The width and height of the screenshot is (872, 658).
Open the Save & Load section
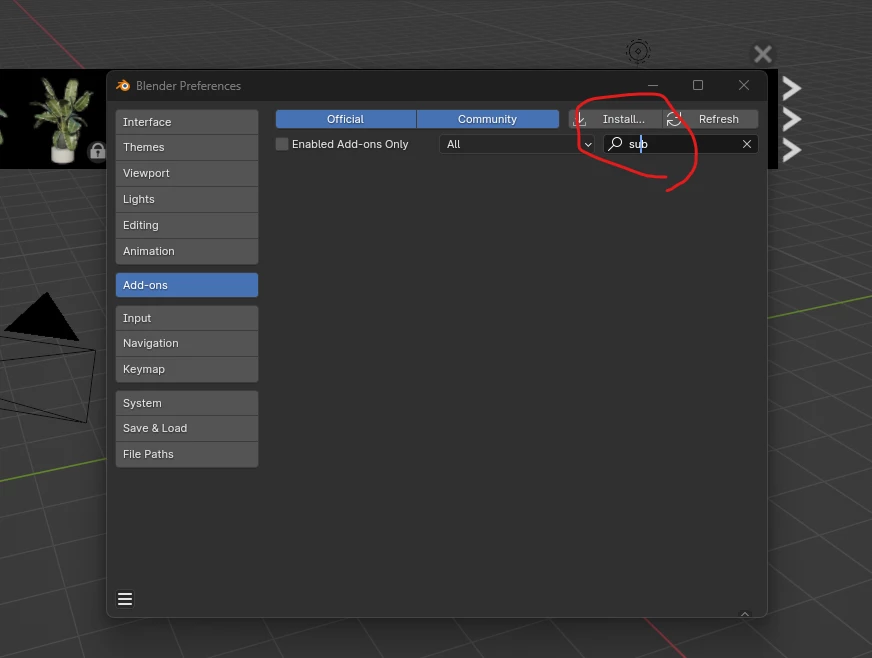pyautogui.click(x=187, y=428)
